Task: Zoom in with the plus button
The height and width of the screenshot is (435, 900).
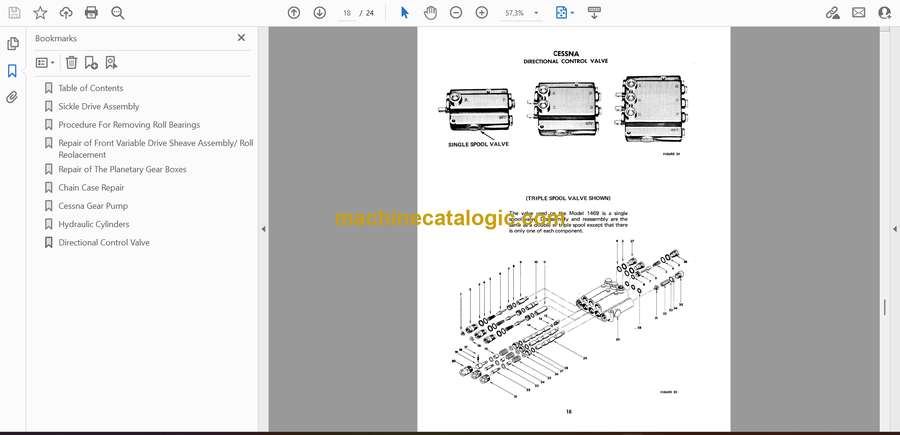Action: pos(482,13)
